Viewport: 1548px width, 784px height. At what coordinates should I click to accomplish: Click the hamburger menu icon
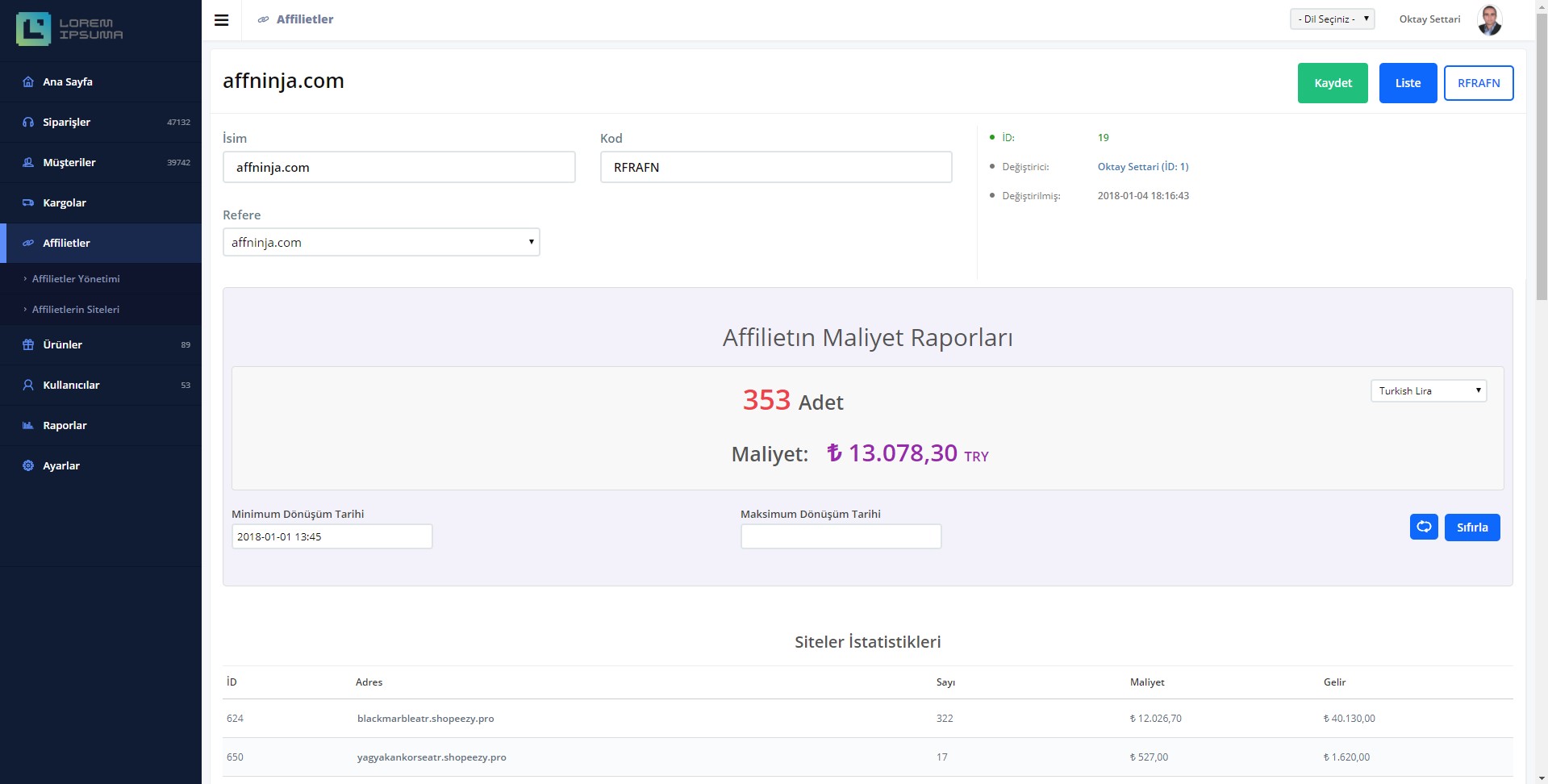click(221, 20)
